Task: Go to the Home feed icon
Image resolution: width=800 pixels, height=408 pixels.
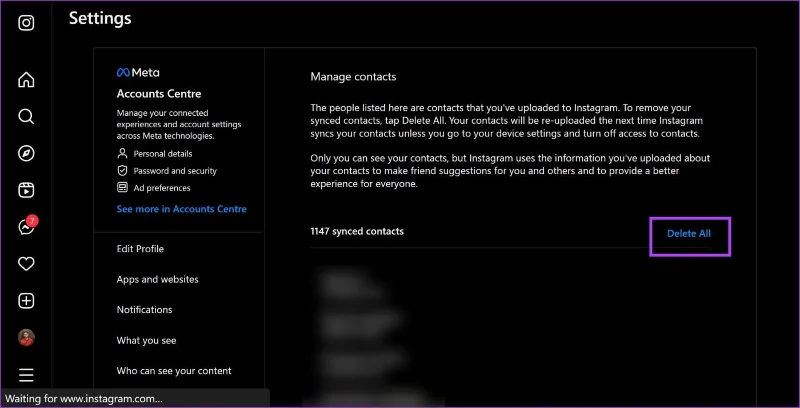Action: click(26, 80)
